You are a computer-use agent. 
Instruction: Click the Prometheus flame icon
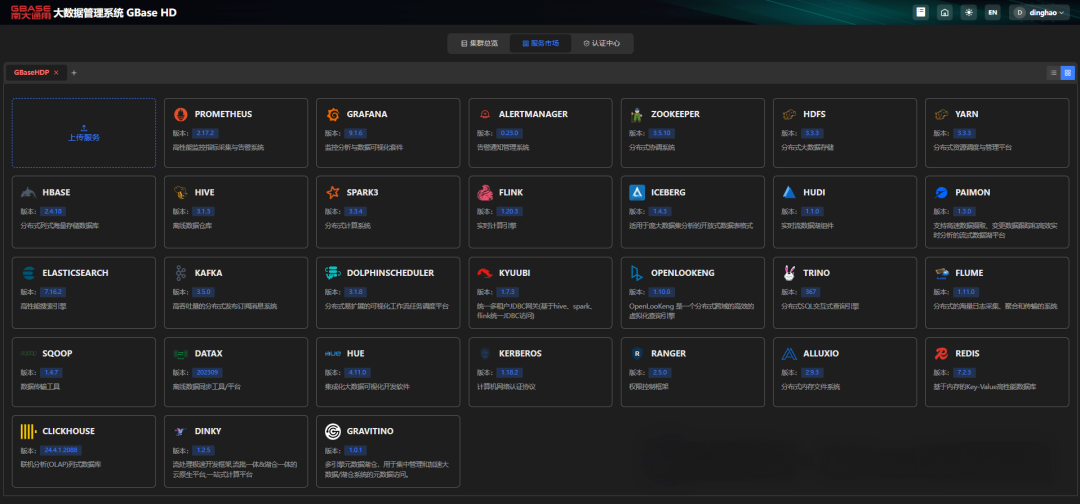[180, 114]
